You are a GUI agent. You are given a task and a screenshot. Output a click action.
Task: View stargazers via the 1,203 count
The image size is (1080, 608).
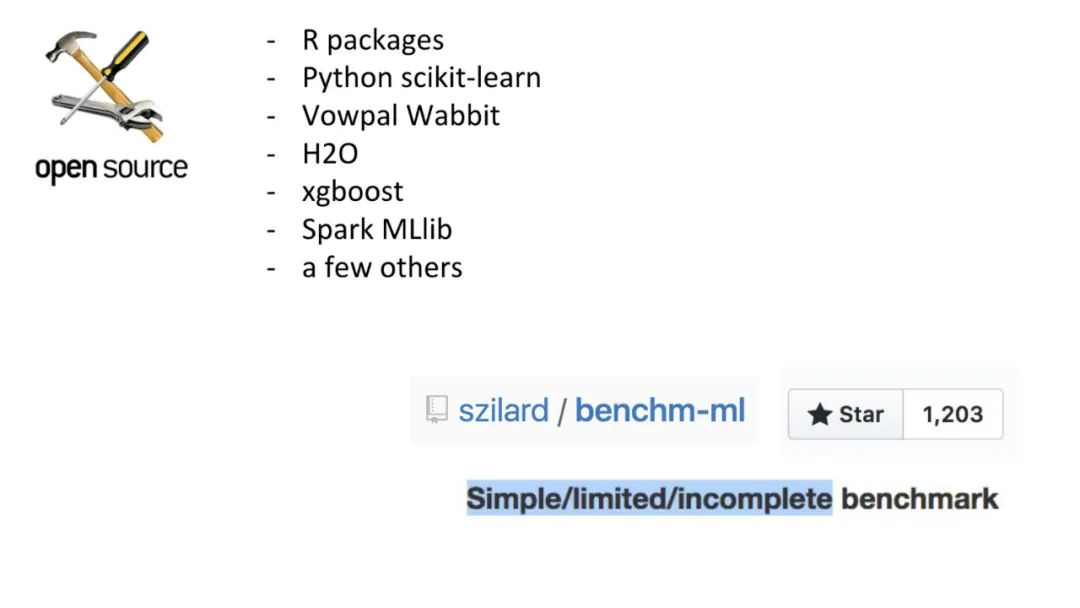[952, 414]
